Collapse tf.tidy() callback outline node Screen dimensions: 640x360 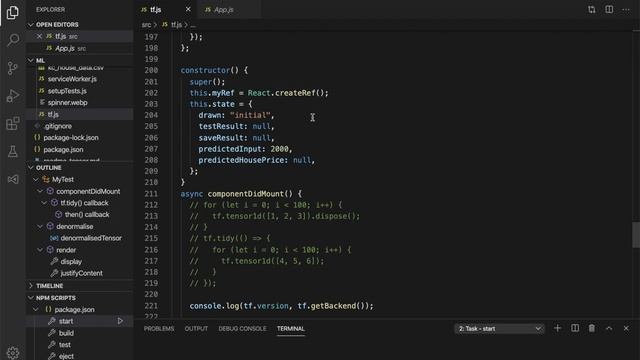click(44, 203)
